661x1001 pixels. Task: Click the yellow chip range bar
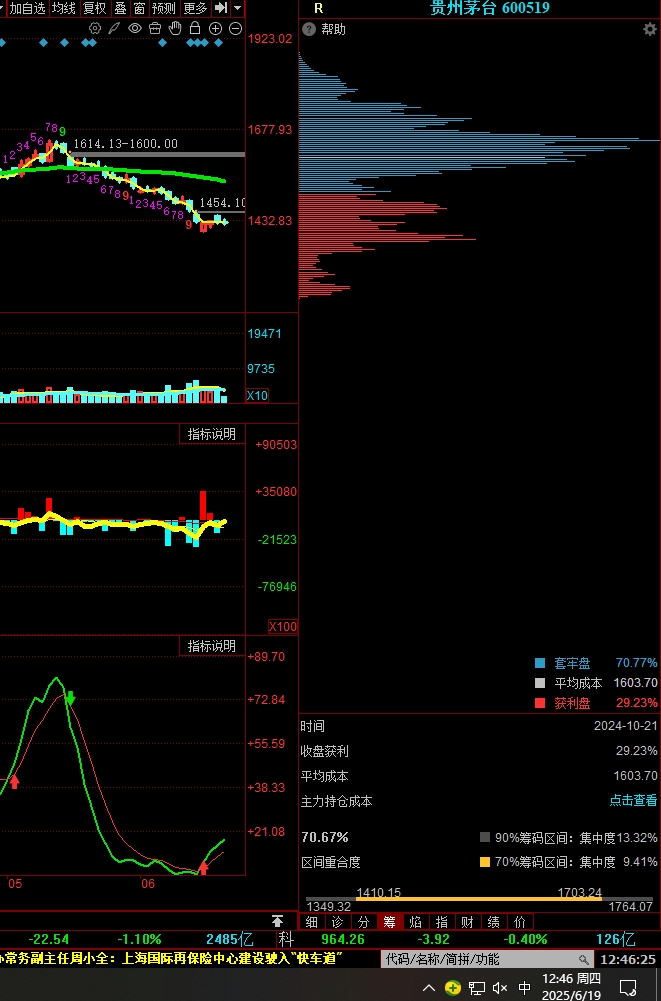(478, 899)
